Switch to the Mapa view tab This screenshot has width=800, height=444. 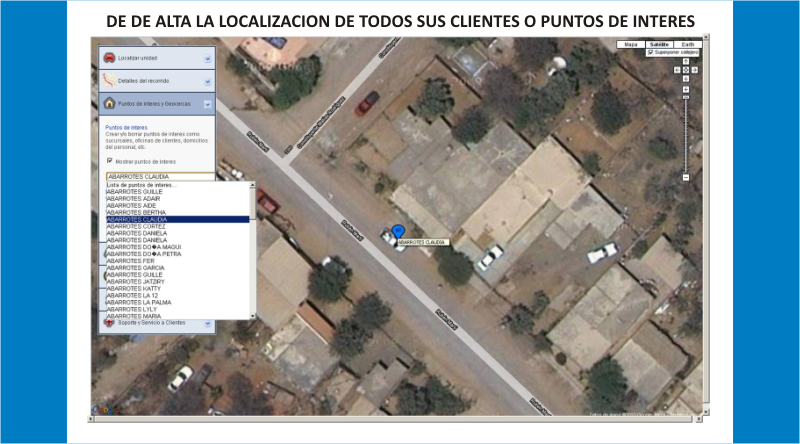(630, 45)
